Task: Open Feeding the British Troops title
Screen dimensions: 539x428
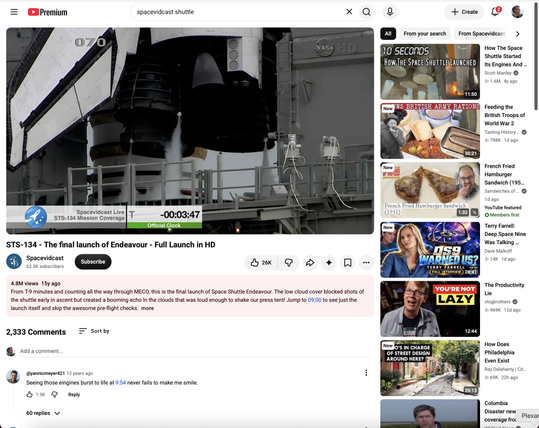Action: 505,115
